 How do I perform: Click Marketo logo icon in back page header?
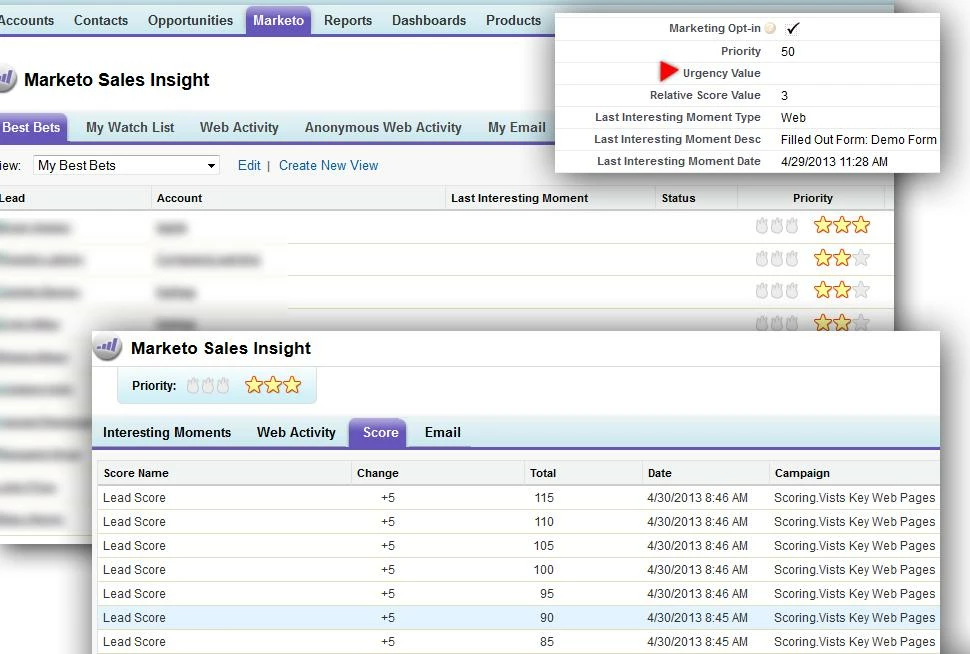point(6,79)
